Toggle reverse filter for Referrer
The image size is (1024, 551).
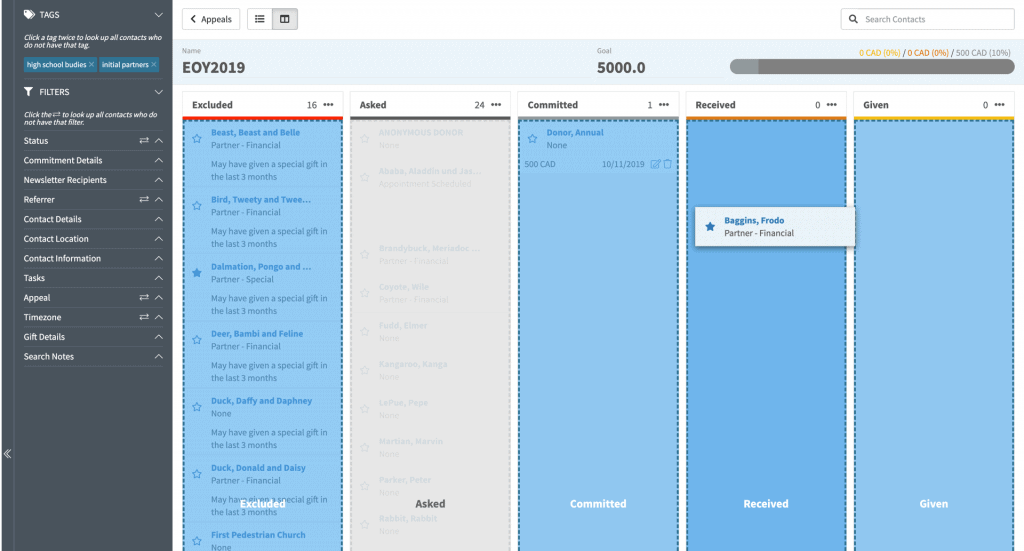point(144,199)
